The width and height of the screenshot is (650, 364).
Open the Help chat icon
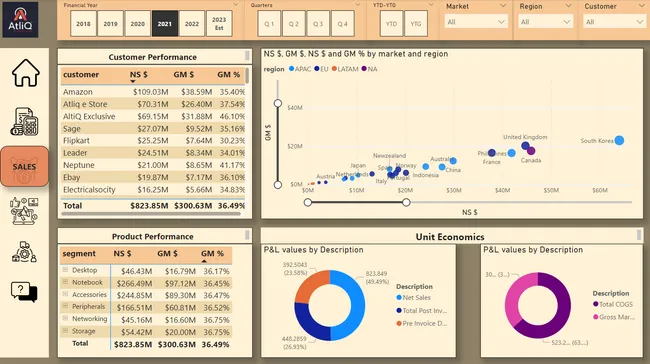pos(24,292)
